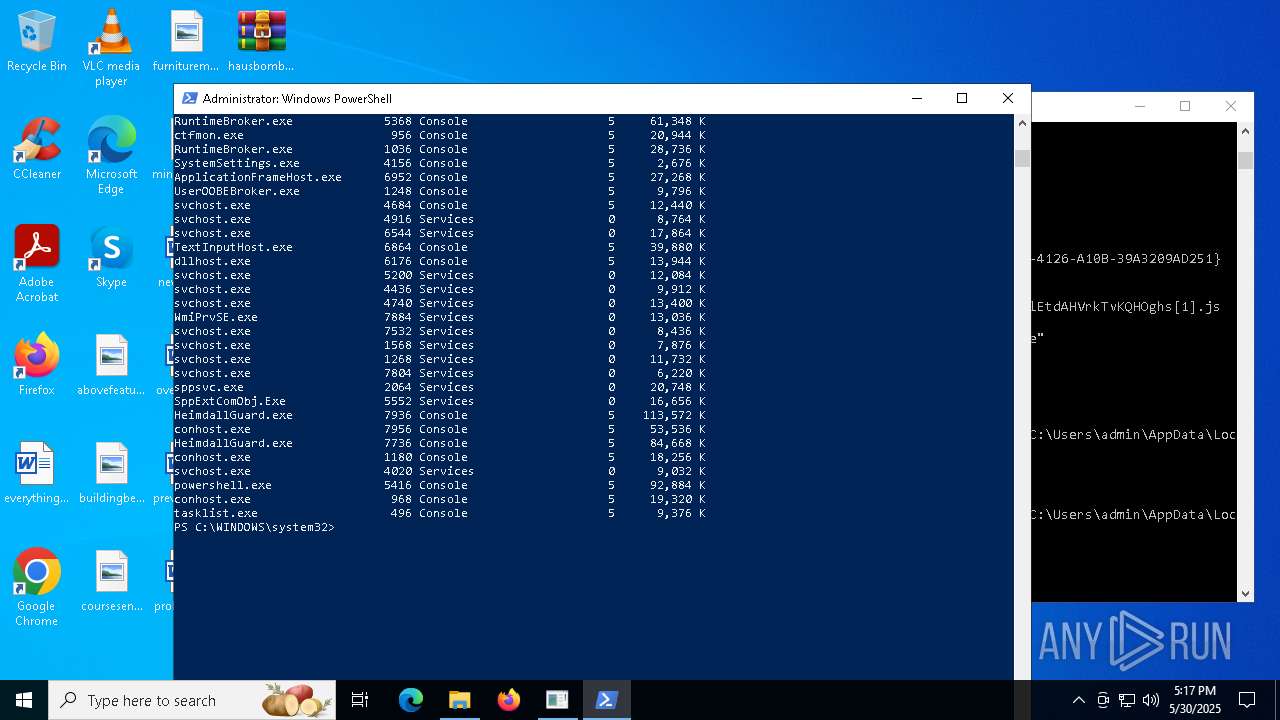This screenshot has width=1280, height=720.
Task: Click the .js filename in background console
Action: pyautogui.click(x=1126, y=307)
